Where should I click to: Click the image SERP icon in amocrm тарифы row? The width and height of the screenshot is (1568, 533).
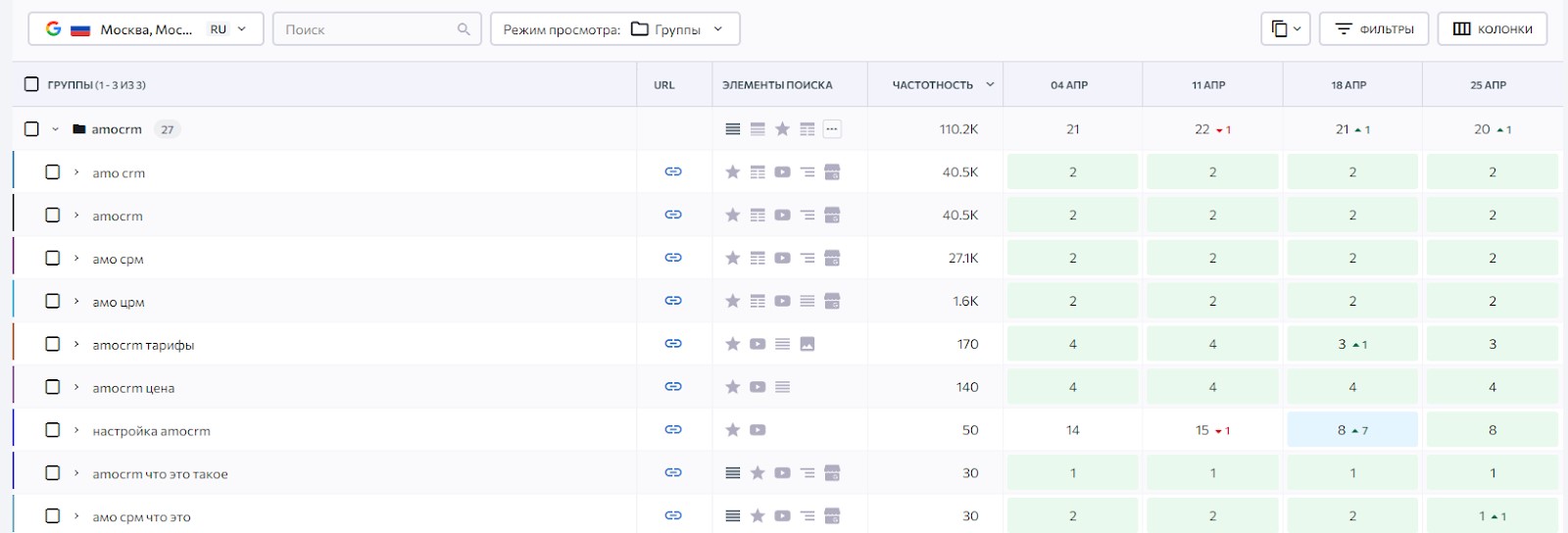click(808, 344)
